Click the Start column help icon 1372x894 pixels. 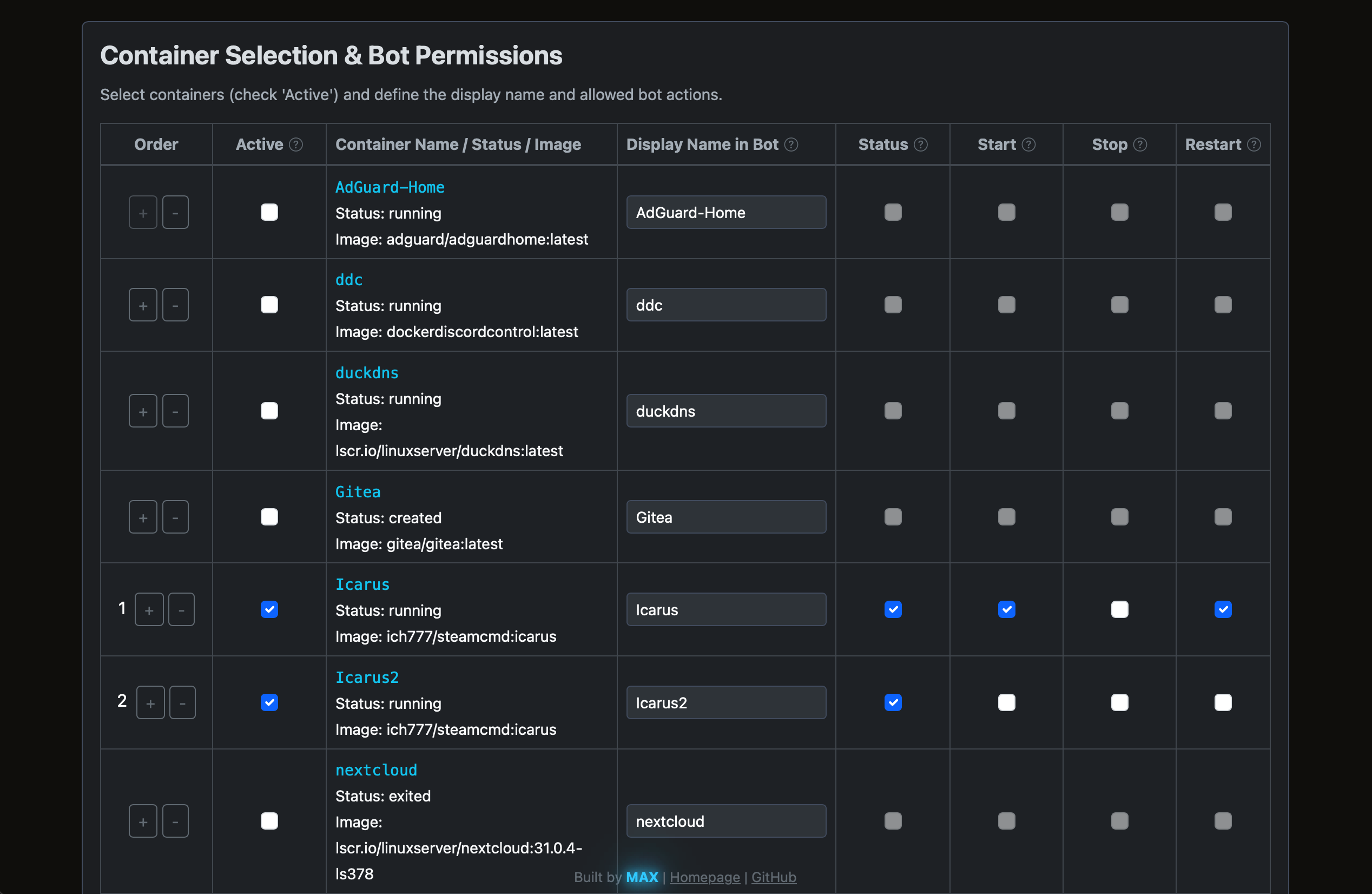coord(1028,144)
